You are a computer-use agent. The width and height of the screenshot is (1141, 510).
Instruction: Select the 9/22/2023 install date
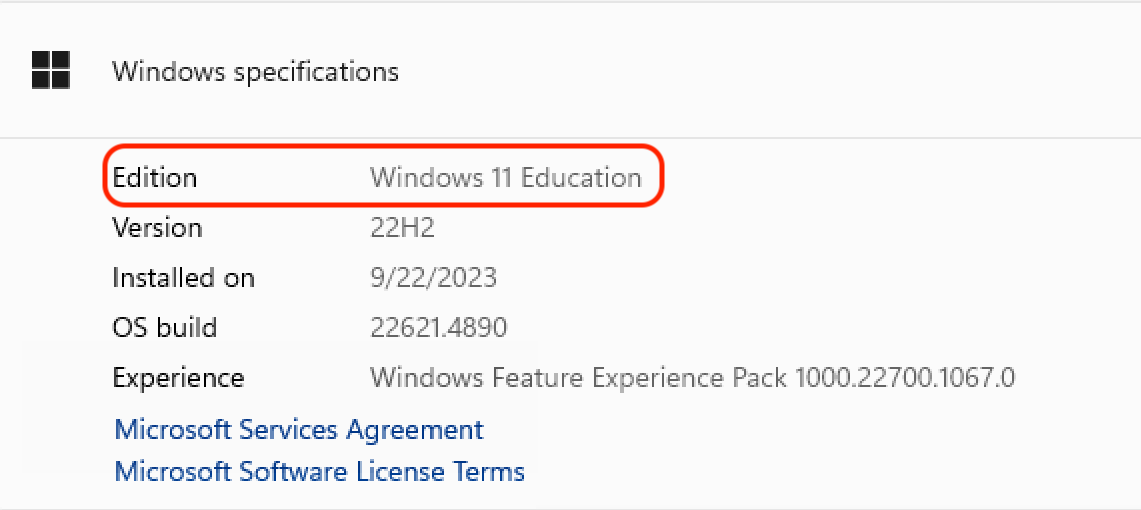pyautogui.click(x=433, y=278)
